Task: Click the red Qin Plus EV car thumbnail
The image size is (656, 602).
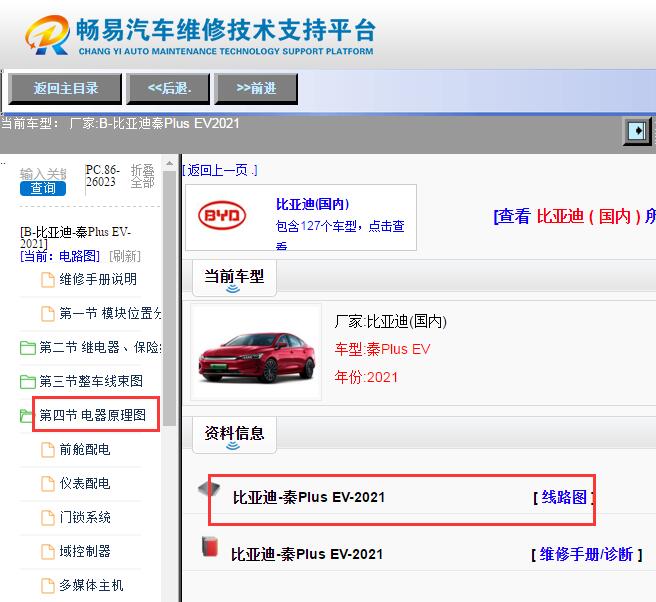Action: [256, 352]
